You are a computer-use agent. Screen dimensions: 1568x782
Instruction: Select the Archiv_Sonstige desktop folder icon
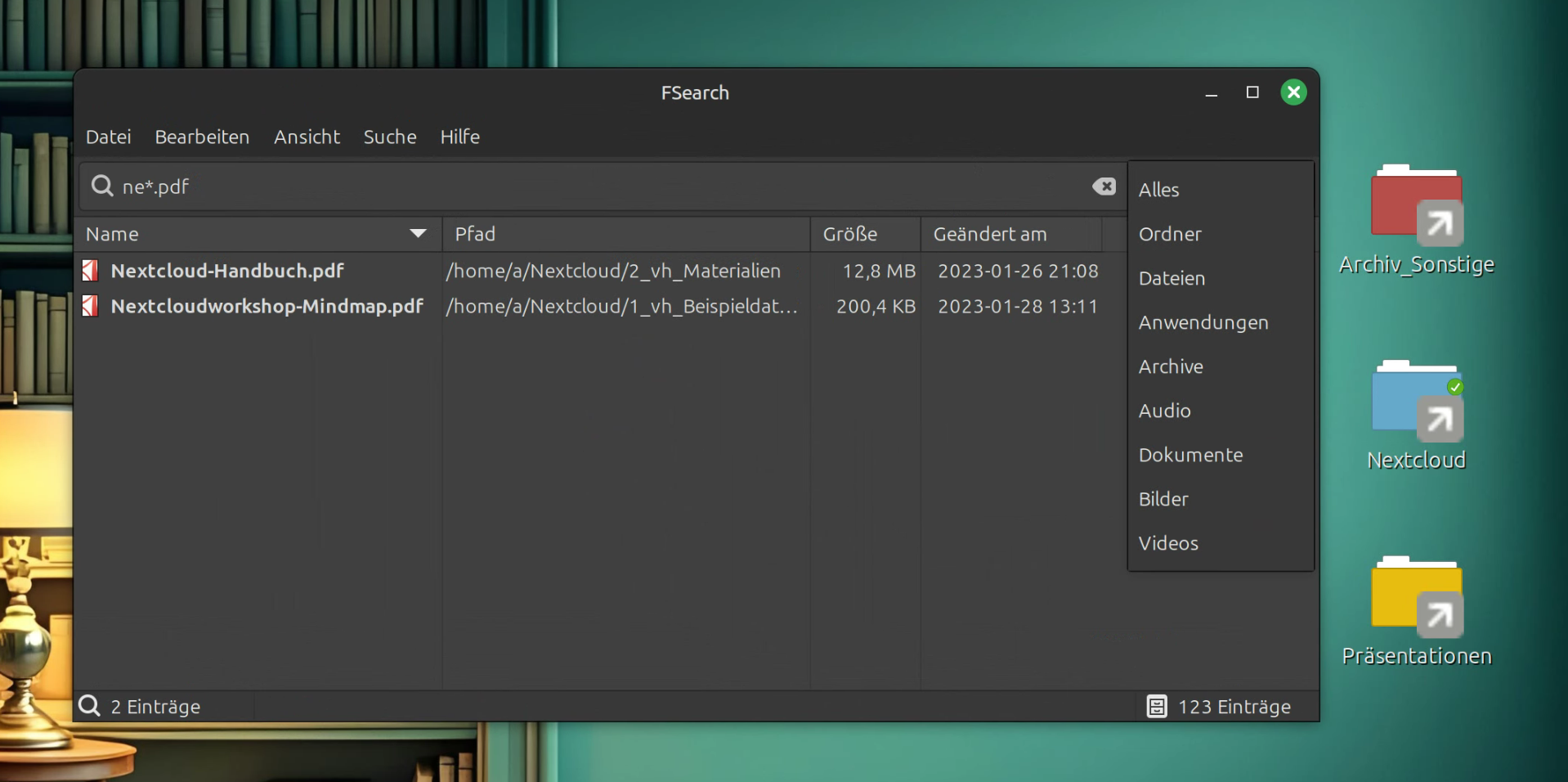tap(1417, 204)
